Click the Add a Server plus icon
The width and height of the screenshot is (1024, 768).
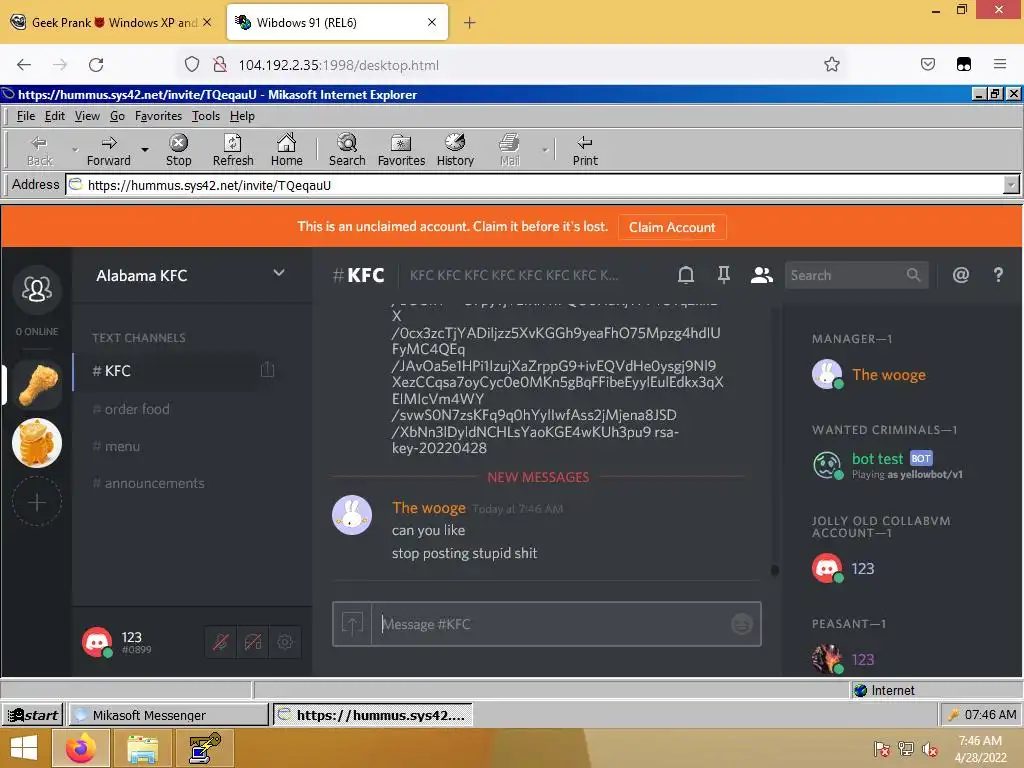37,502
